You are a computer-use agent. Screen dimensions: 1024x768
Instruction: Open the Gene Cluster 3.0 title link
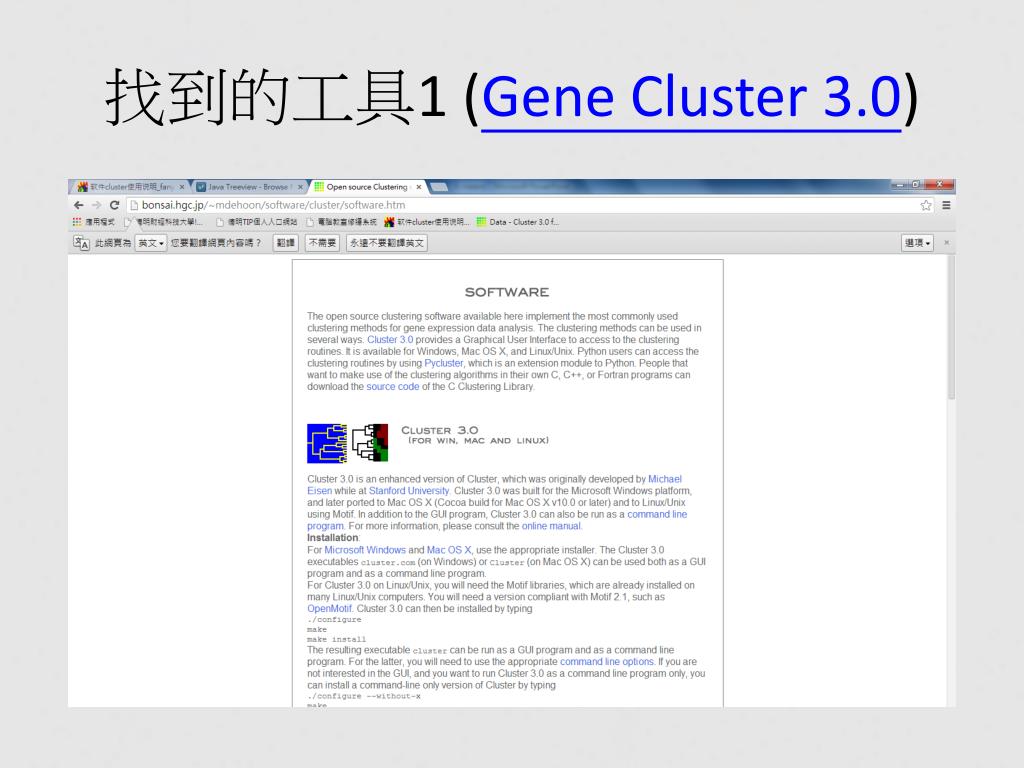coord(691,97)
